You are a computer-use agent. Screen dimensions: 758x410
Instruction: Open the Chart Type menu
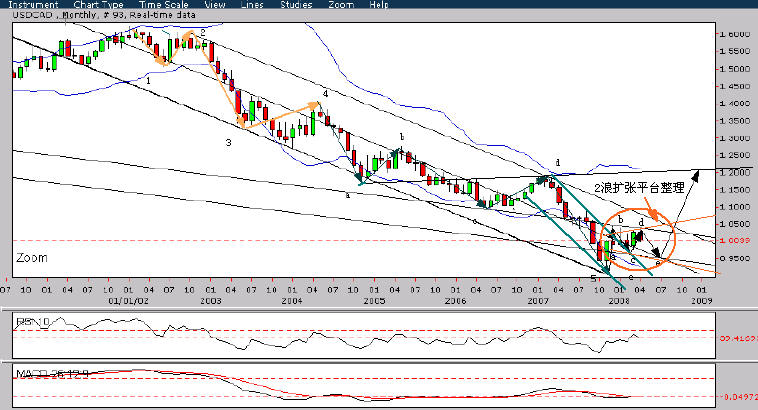[x=98, y=4]
